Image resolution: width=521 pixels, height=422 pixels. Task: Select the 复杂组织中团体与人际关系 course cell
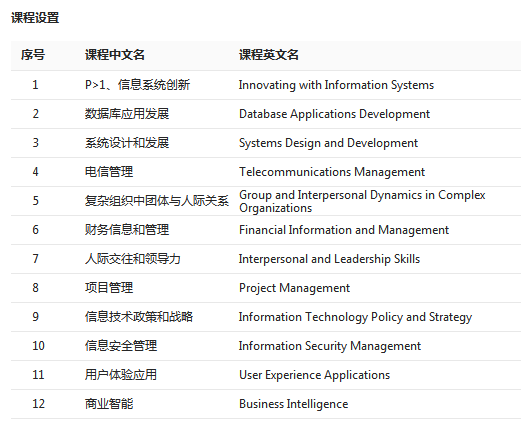coord(157,201)
